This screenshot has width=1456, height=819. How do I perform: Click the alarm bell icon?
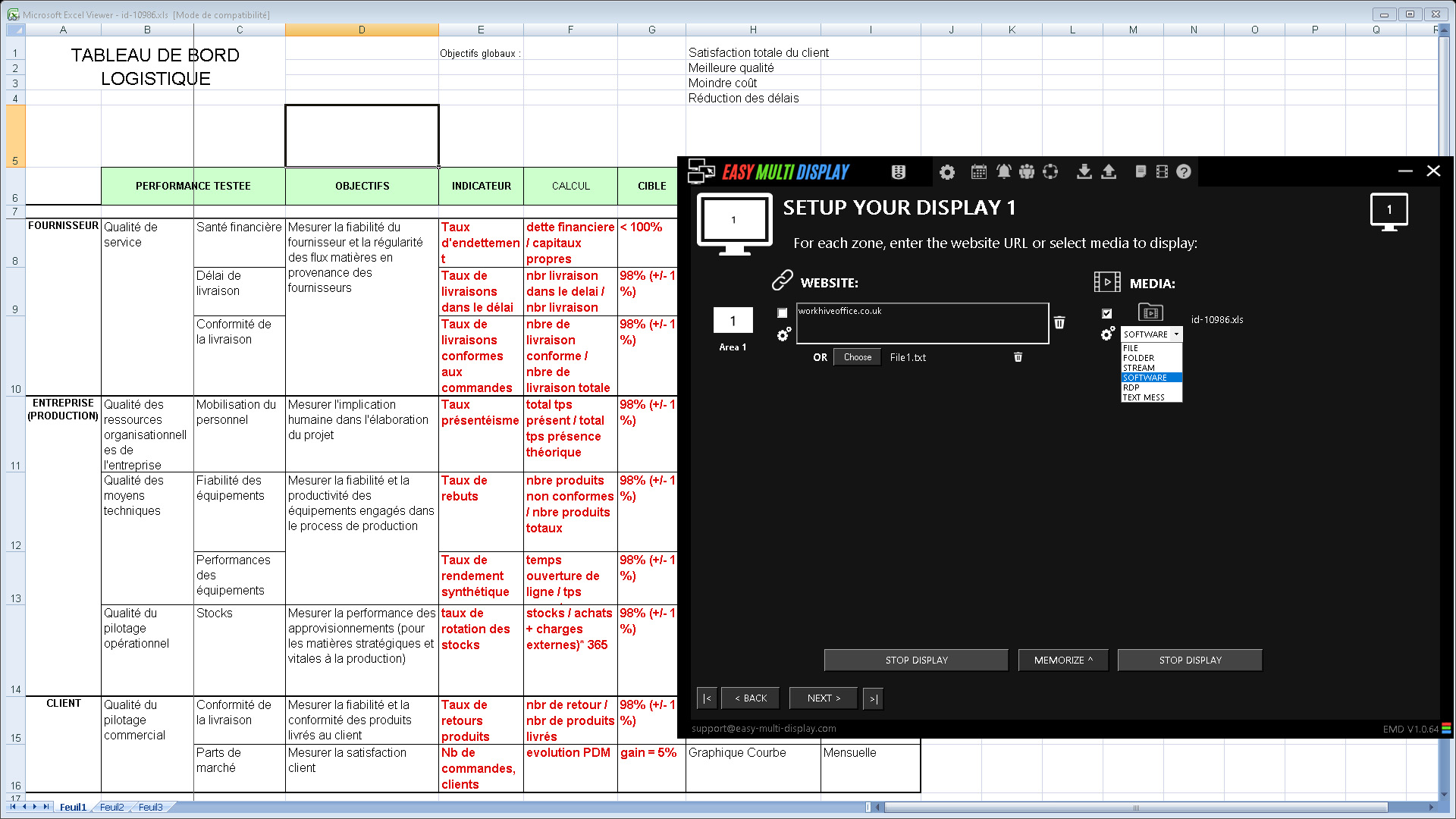pos(1003,172)
